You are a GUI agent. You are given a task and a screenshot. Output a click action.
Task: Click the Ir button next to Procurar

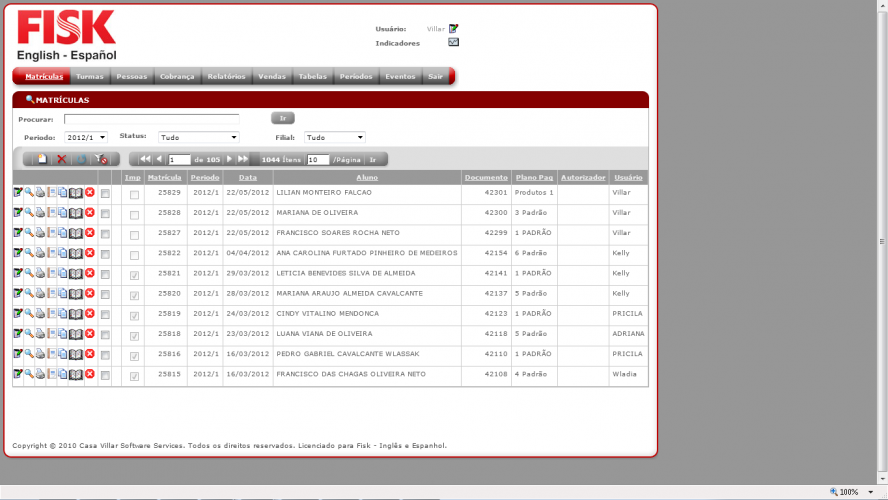tap(283, 118)
